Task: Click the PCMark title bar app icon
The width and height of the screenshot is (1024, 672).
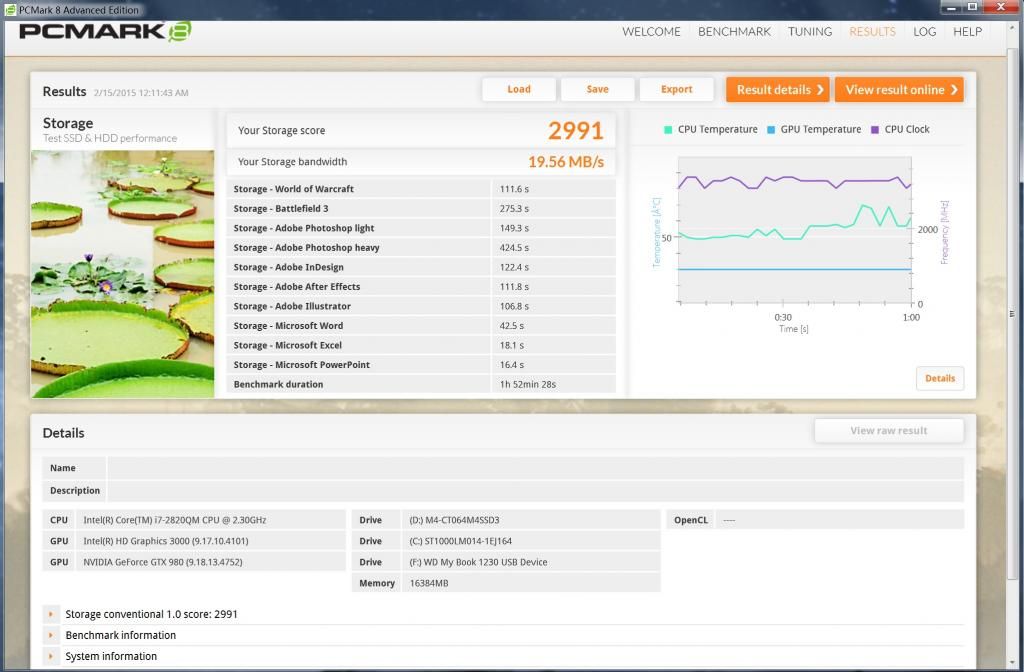Action: (x=10, y=10)
